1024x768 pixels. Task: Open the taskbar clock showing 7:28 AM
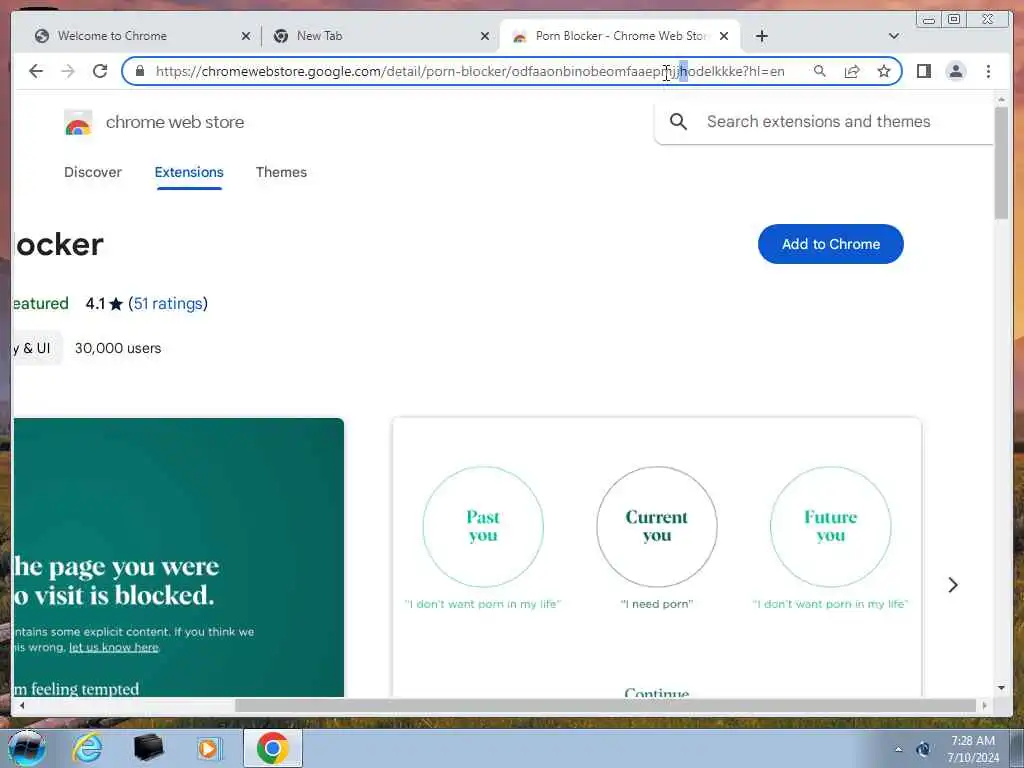click(973, 749)
